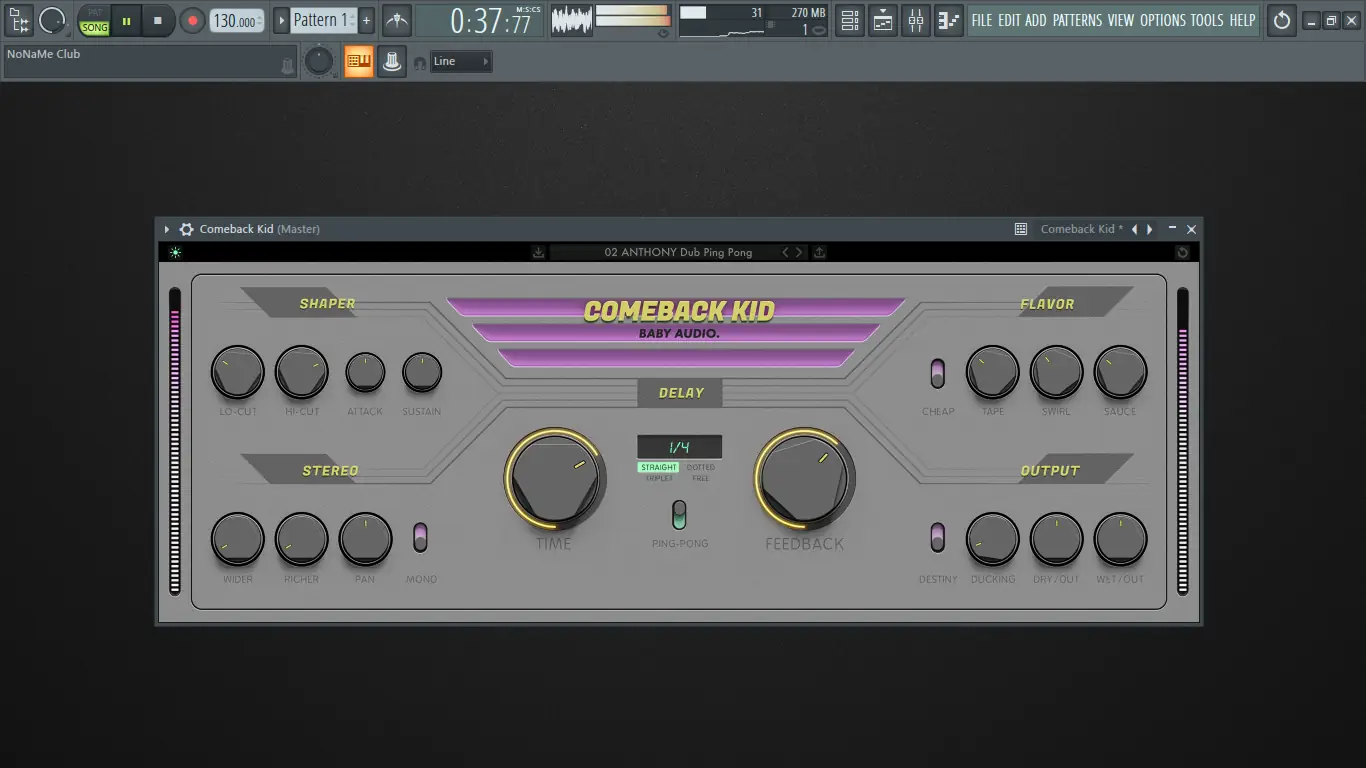Select FREE delay timing mode

coord(701,478)
